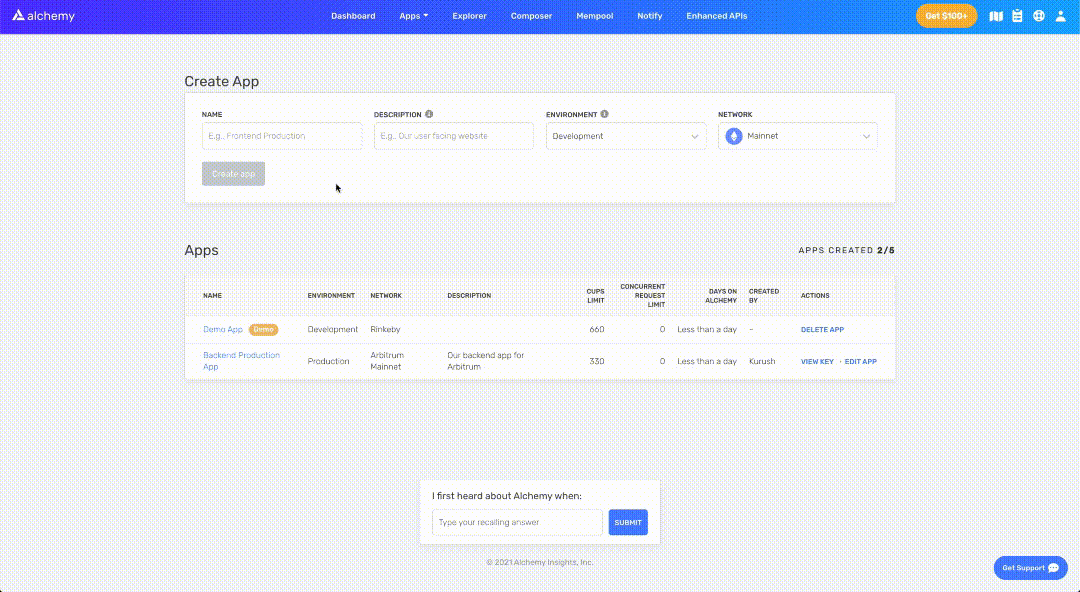Click the Alchemy logo in the navbar
The width and height of the screenshot is (1080, 592).
click(x=43, y=15)
